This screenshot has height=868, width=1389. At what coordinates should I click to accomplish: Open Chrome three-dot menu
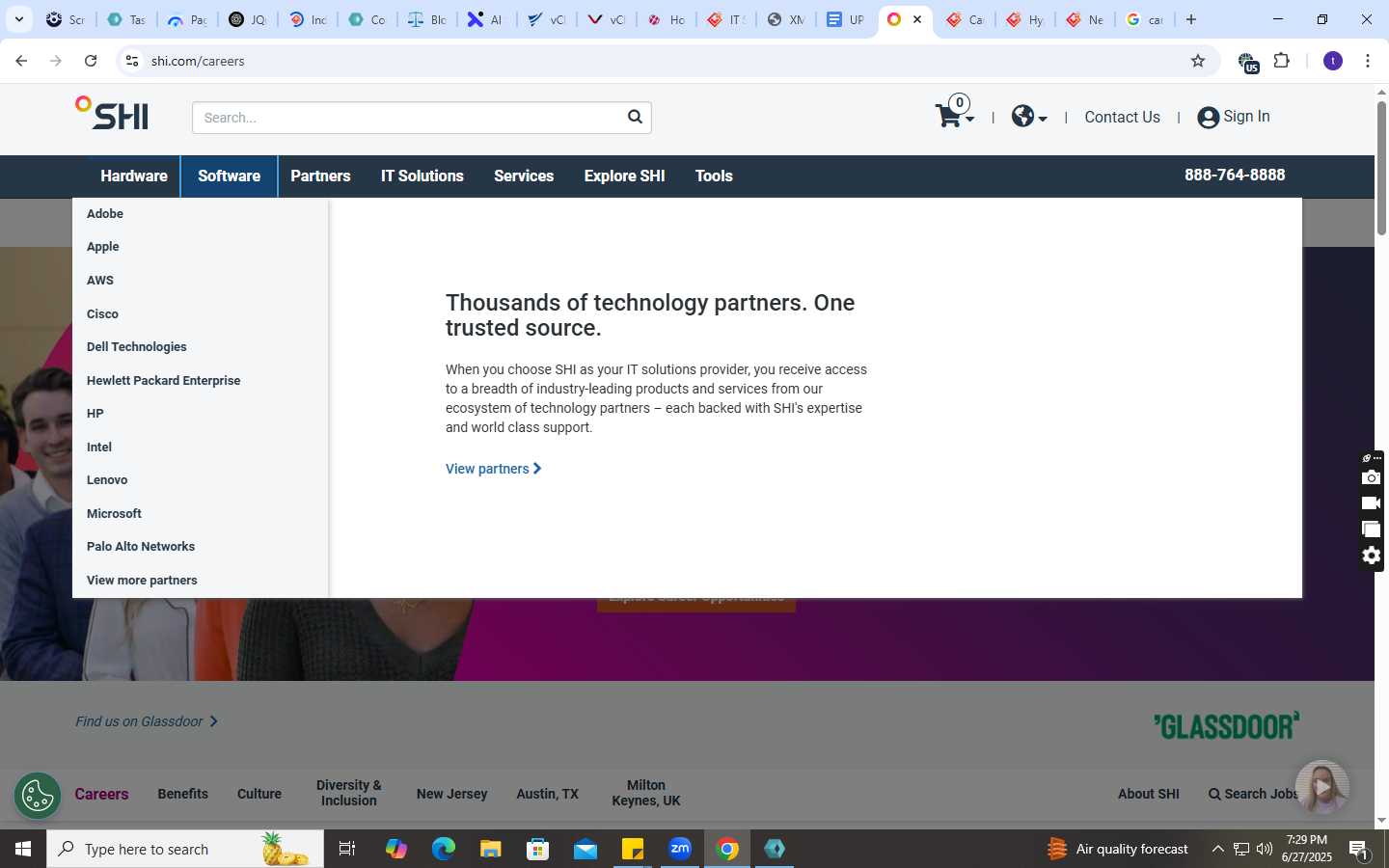pos(1368,61)
